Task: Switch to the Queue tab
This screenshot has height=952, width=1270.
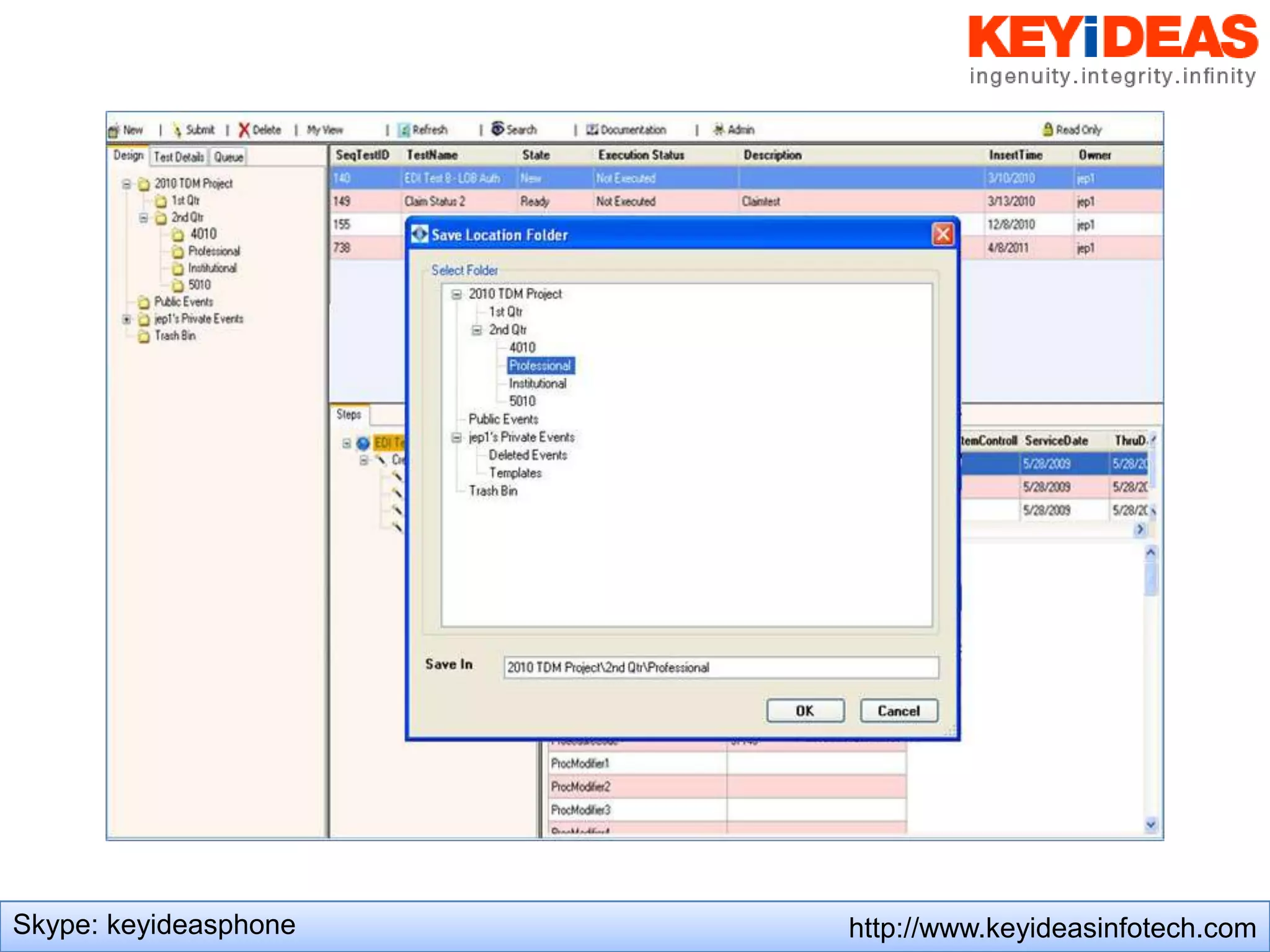Action: 228,157
